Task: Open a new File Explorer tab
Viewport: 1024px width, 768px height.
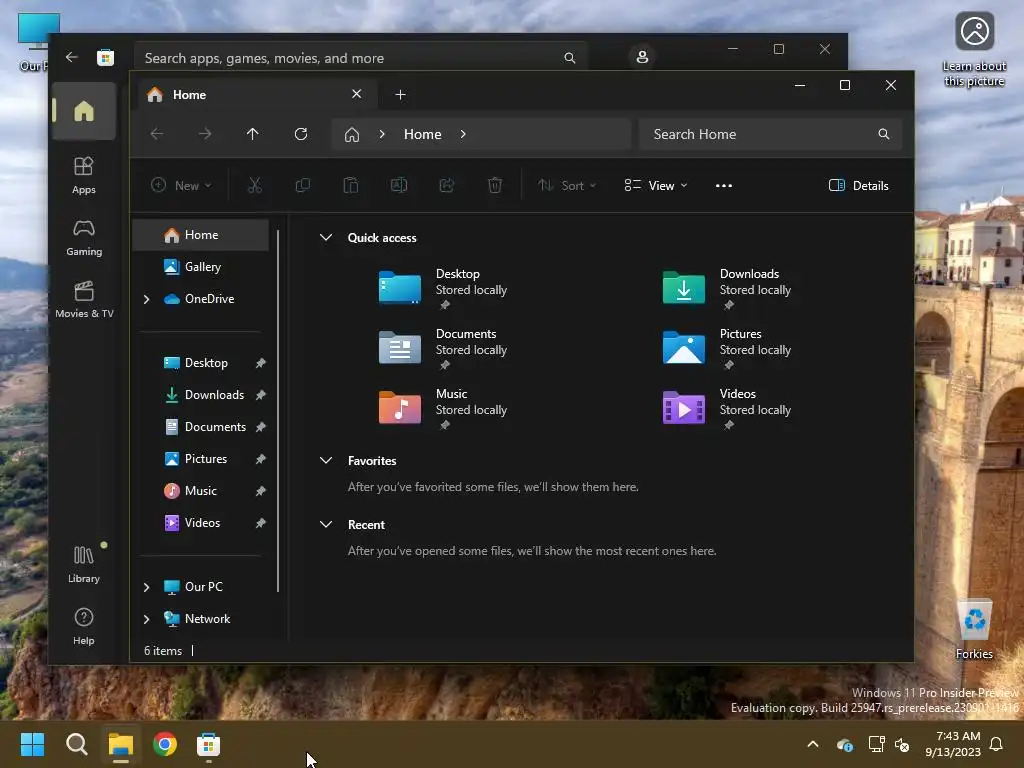Action: pos(400,95)
